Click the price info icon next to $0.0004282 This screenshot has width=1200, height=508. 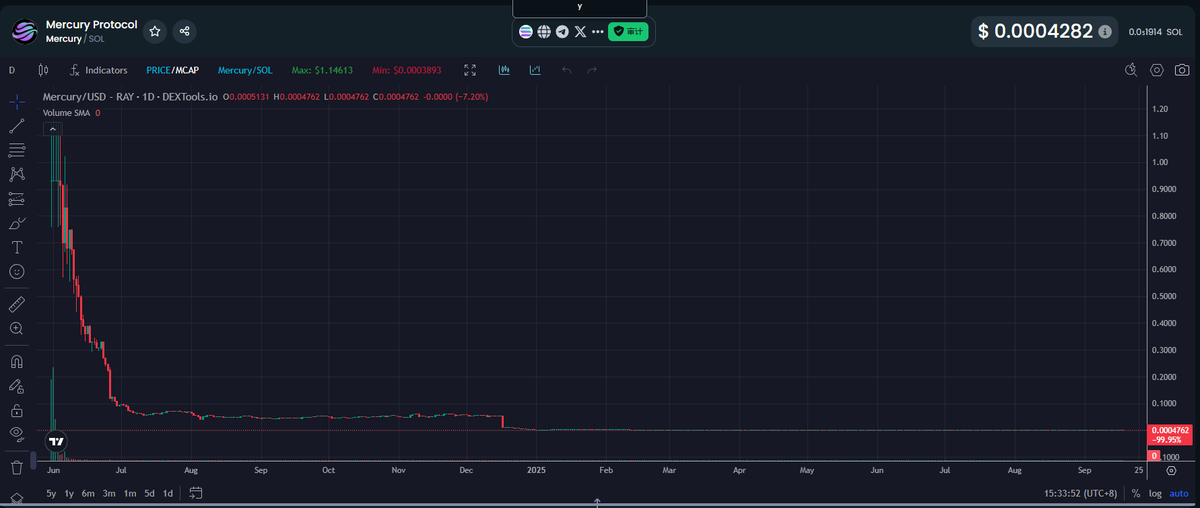pos(1104,32)
